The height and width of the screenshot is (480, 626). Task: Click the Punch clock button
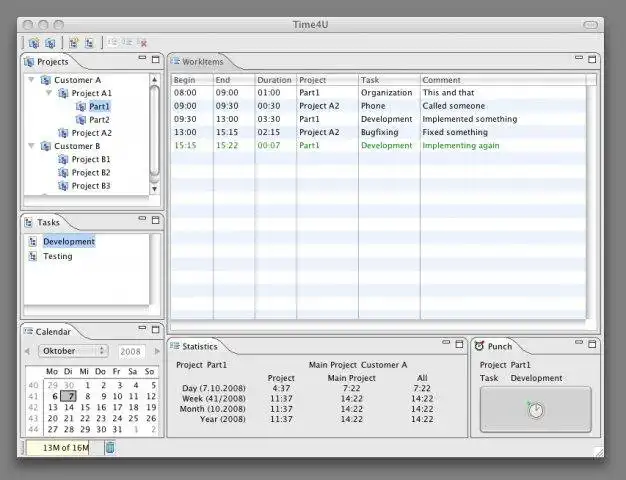click(535, 409)
